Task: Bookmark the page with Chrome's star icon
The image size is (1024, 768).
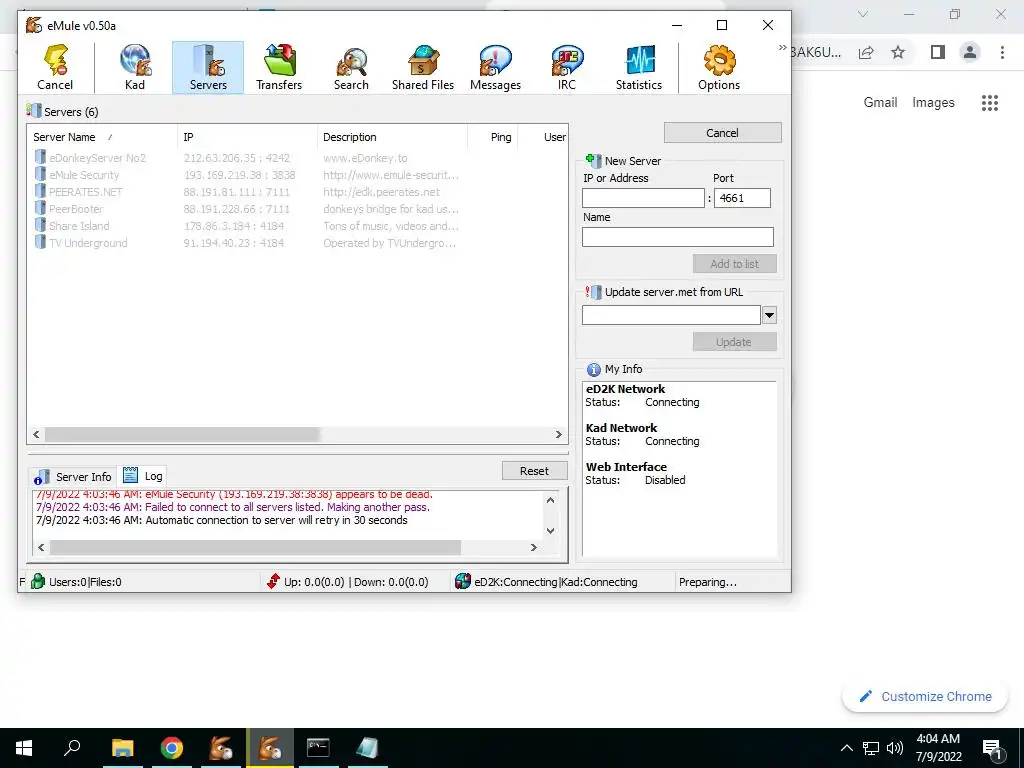Action: click(x=898, y=52)
